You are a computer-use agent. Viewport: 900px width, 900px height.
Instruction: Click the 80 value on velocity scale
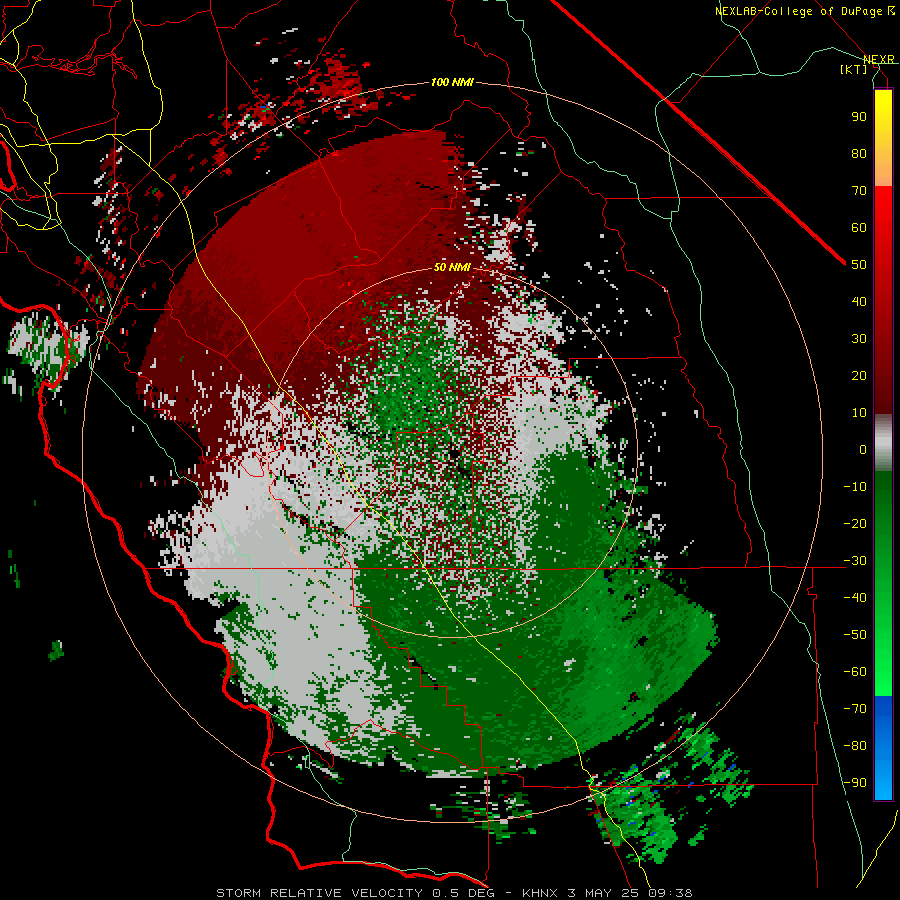coord(859,154)
